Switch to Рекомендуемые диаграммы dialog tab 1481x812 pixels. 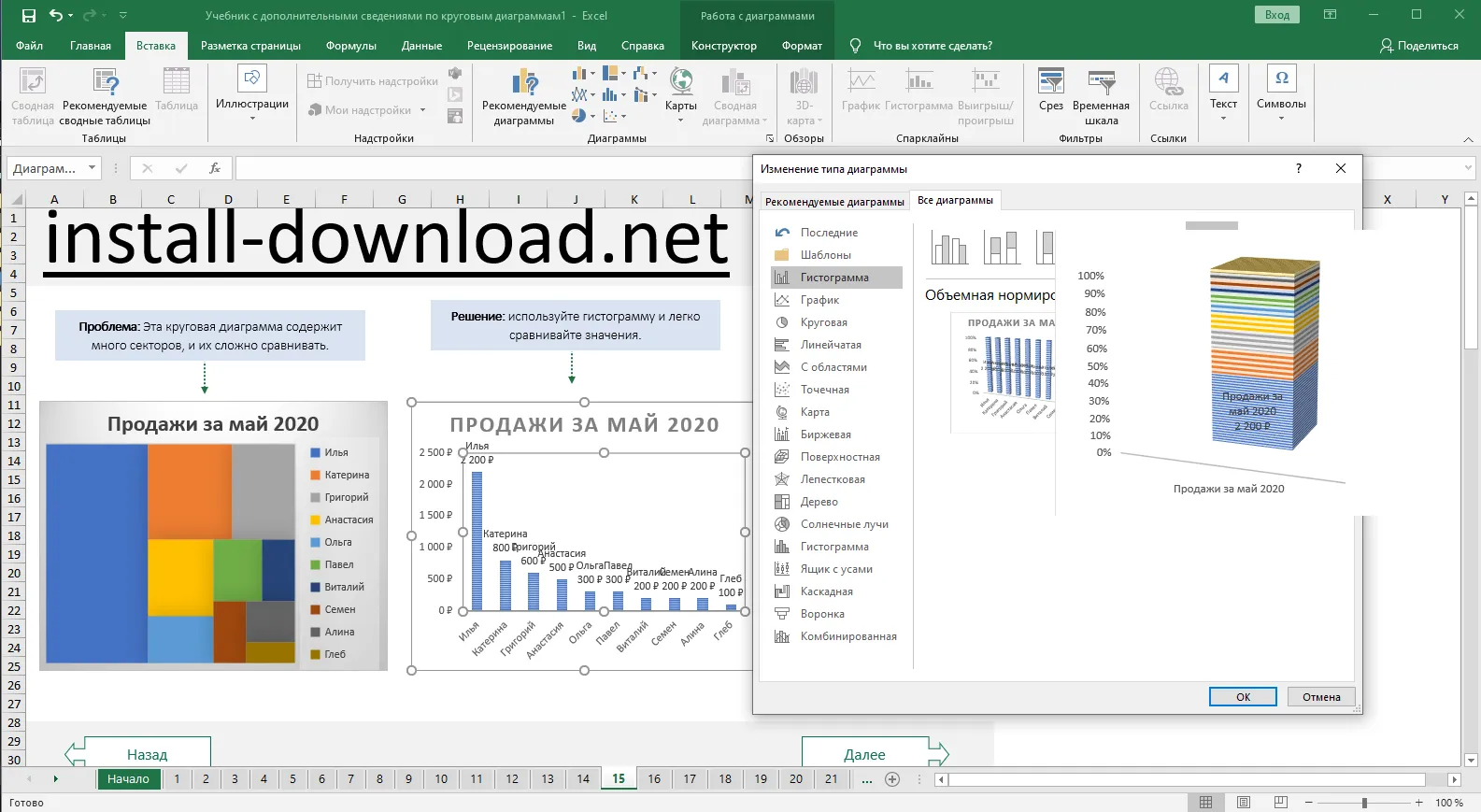point(834,202)
